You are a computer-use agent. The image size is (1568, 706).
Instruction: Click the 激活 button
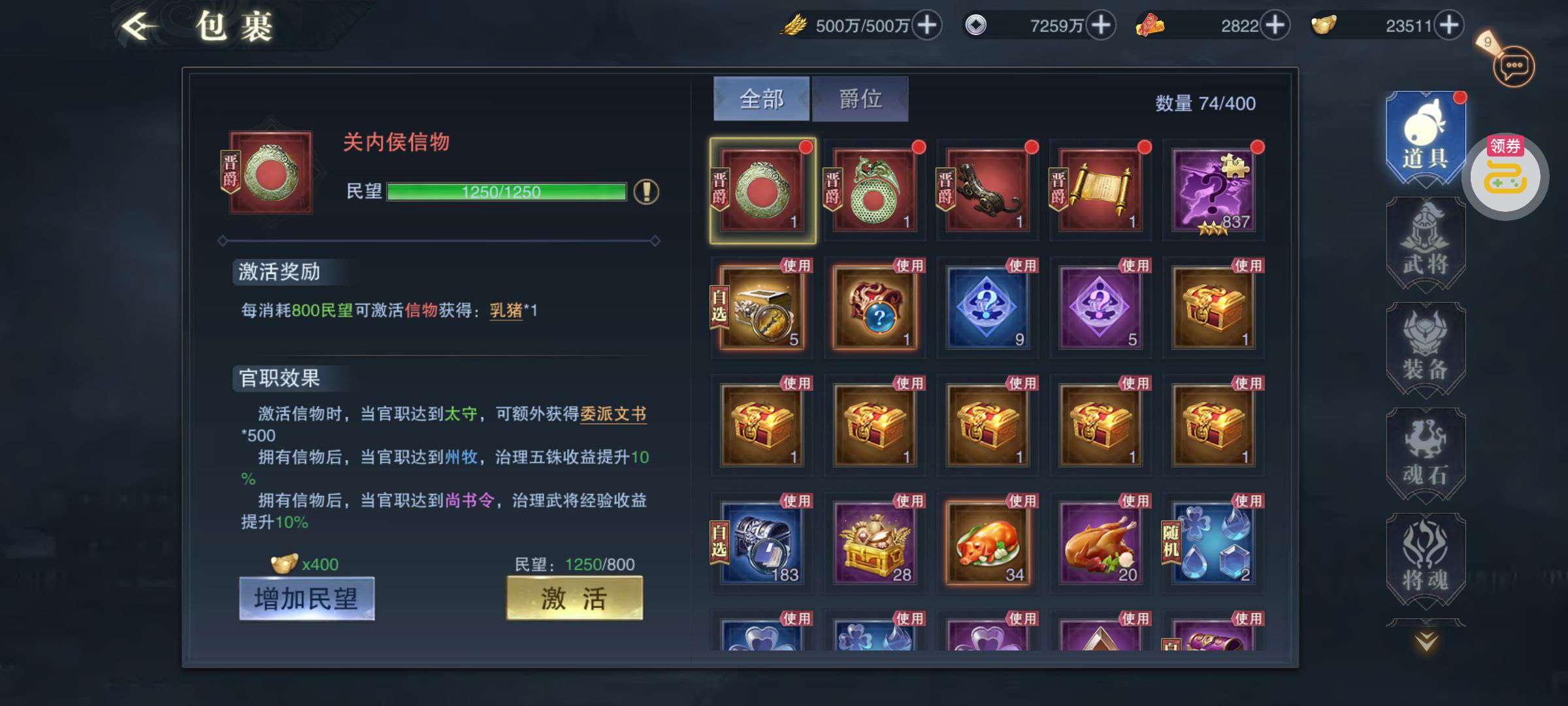[x=574, y=598]
